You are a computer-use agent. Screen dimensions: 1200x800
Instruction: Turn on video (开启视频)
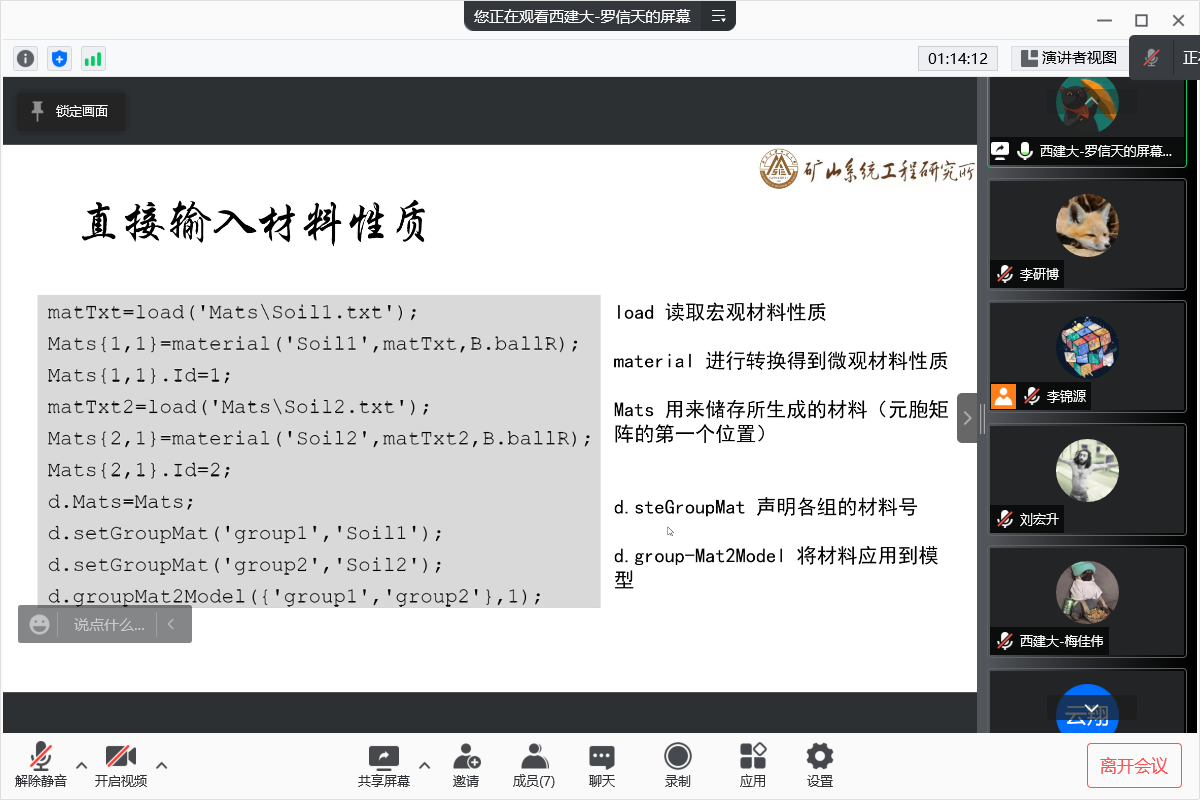coord(121,766)
